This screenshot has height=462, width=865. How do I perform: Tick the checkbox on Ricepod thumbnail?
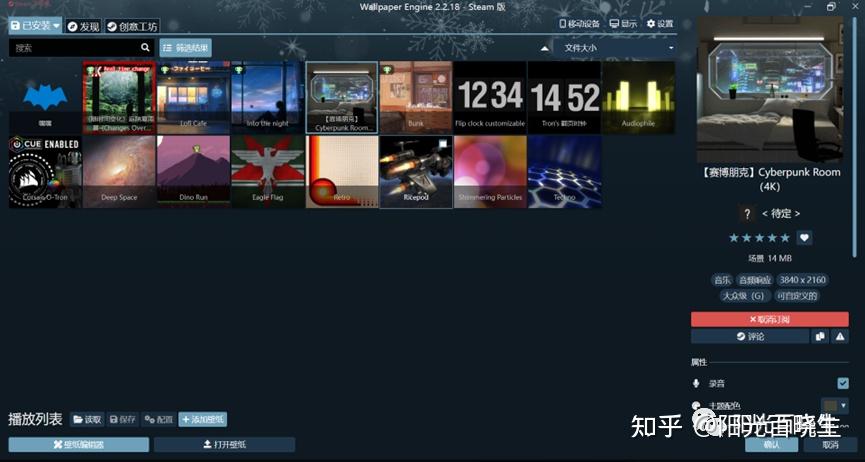(443, 144)
